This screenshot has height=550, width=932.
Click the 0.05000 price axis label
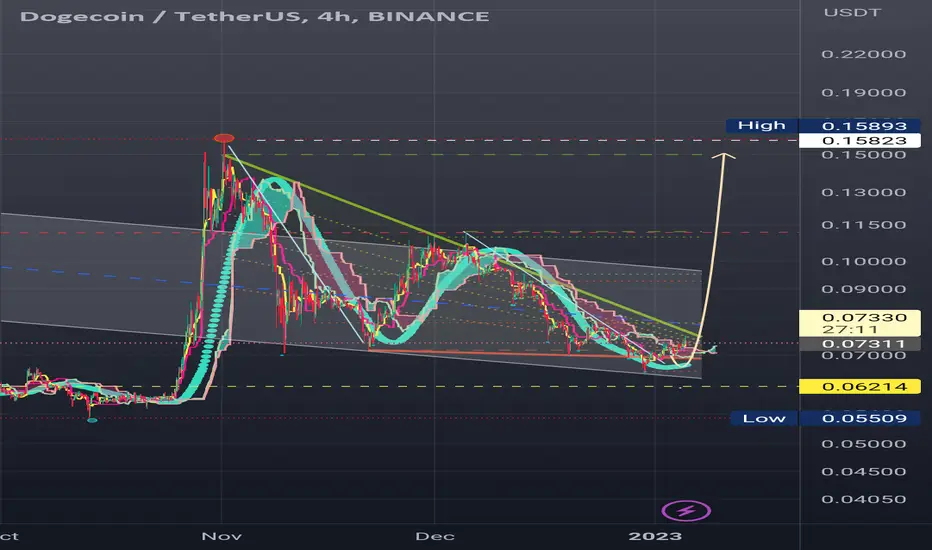point(864,444)
